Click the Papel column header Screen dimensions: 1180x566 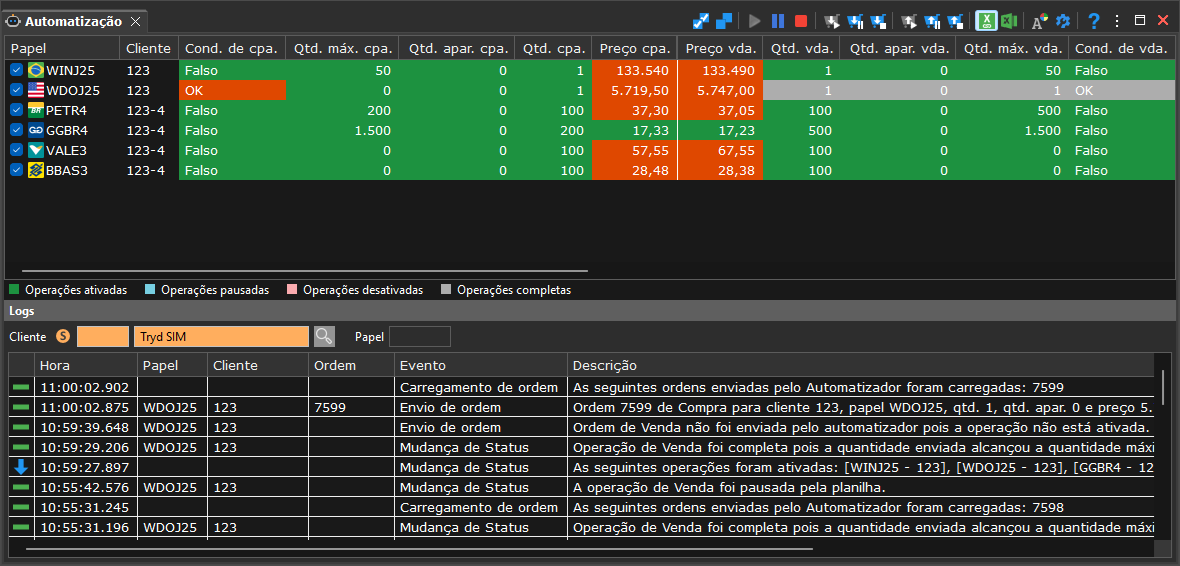[62, 49]
